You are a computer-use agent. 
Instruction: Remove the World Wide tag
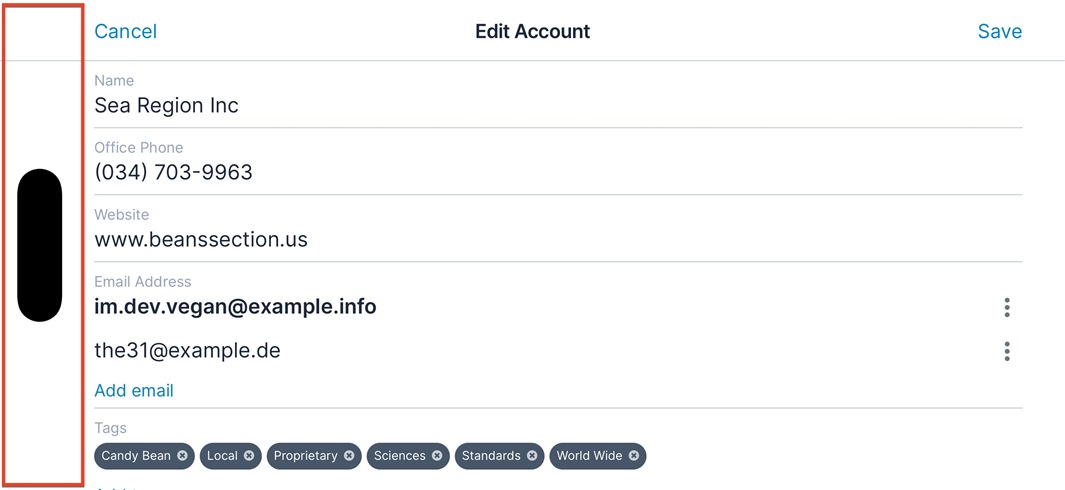tap(634, 456)
